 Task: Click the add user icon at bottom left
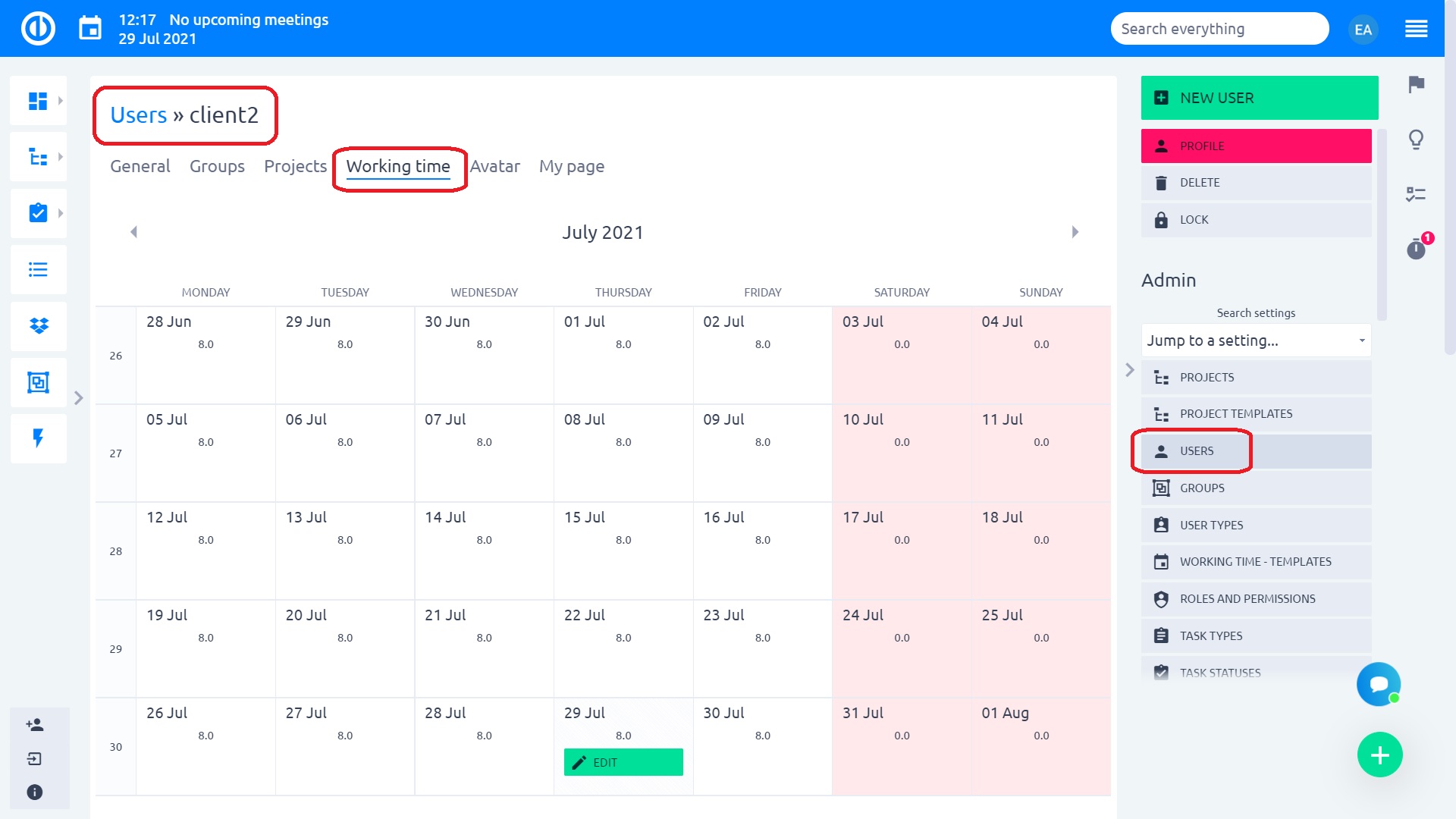(x=35, y=725)
